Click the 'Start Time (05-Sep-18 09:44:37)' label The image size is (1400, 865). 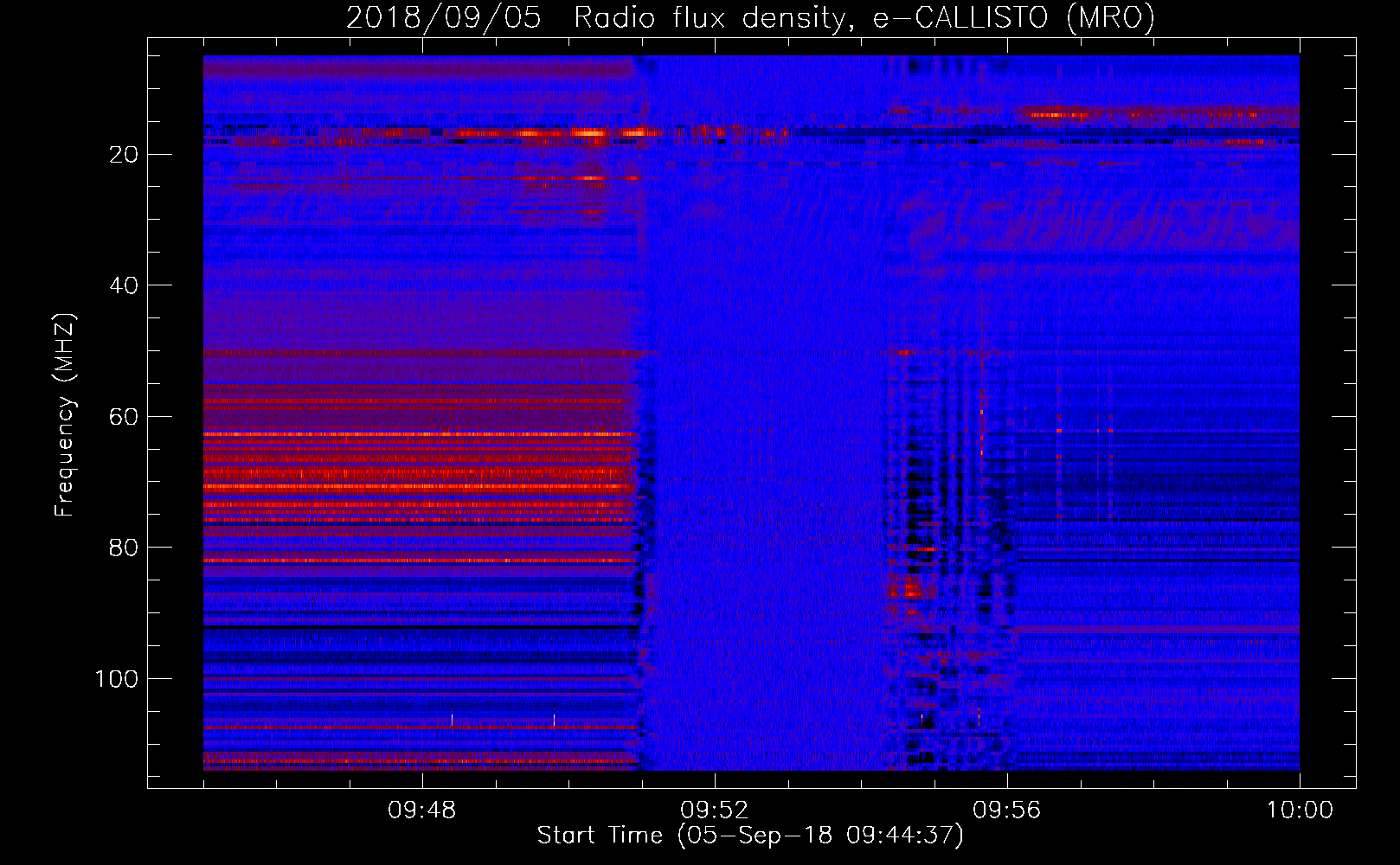click(750, 836)
